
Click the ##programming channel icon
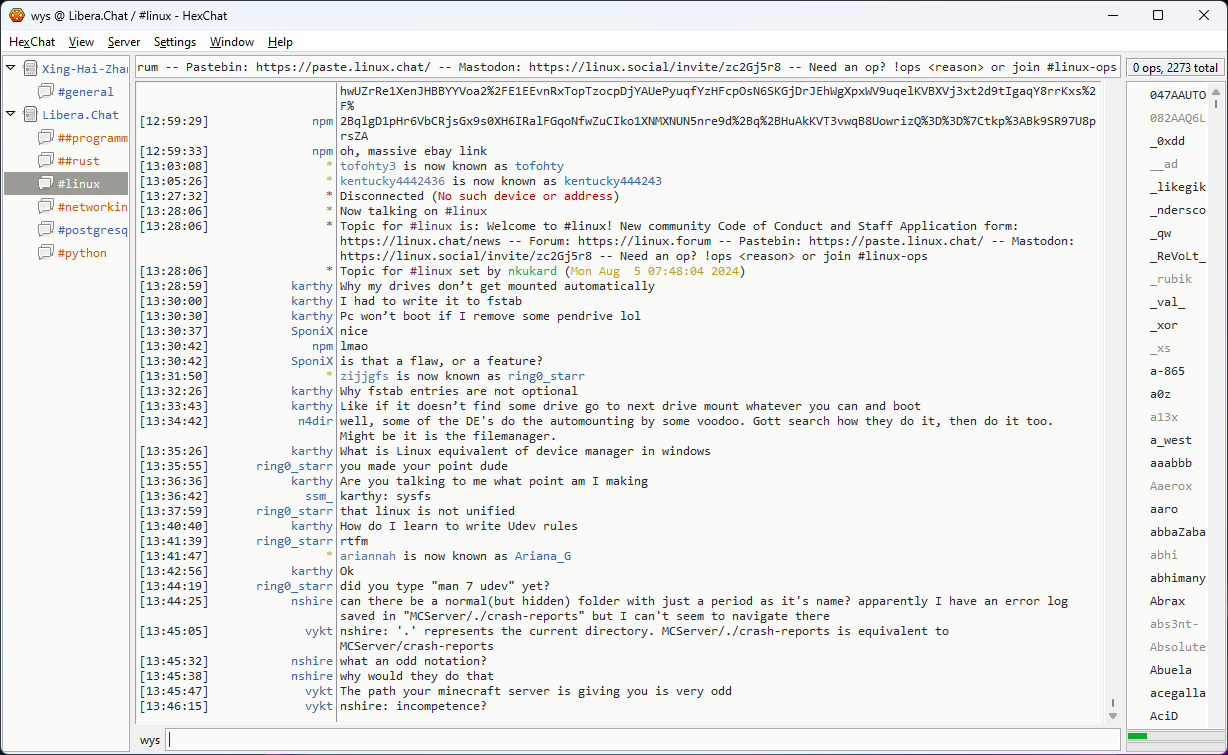point(46,138)
